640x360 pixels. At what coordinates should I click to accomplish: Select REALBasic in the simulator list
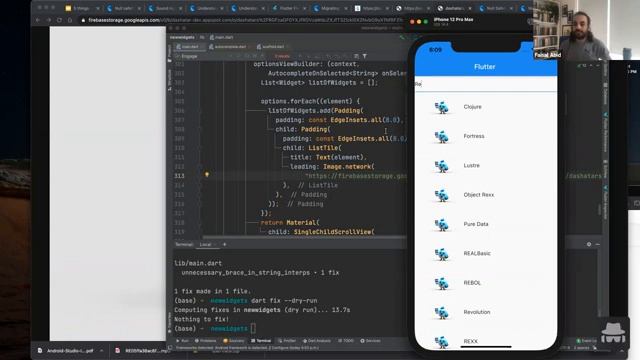click(477, 253)
